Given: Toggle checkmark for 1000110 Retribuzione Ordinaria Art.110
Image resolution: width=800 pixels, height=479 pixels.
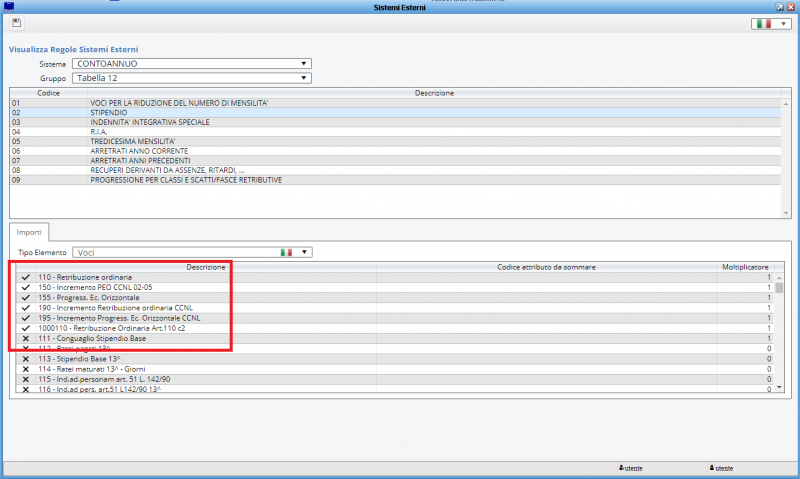Looking at the screenshot, I should [x=26, y=328].
